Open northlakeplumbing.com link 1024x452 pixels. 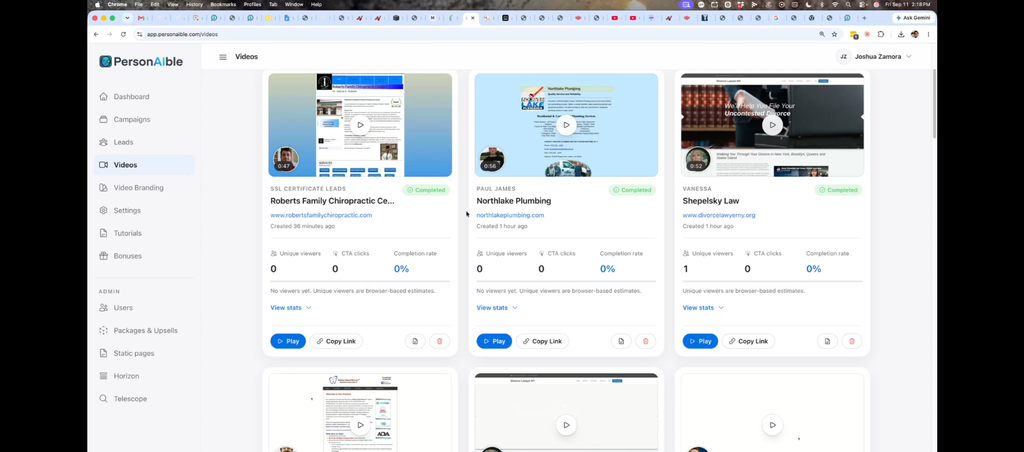pos(510,216)
